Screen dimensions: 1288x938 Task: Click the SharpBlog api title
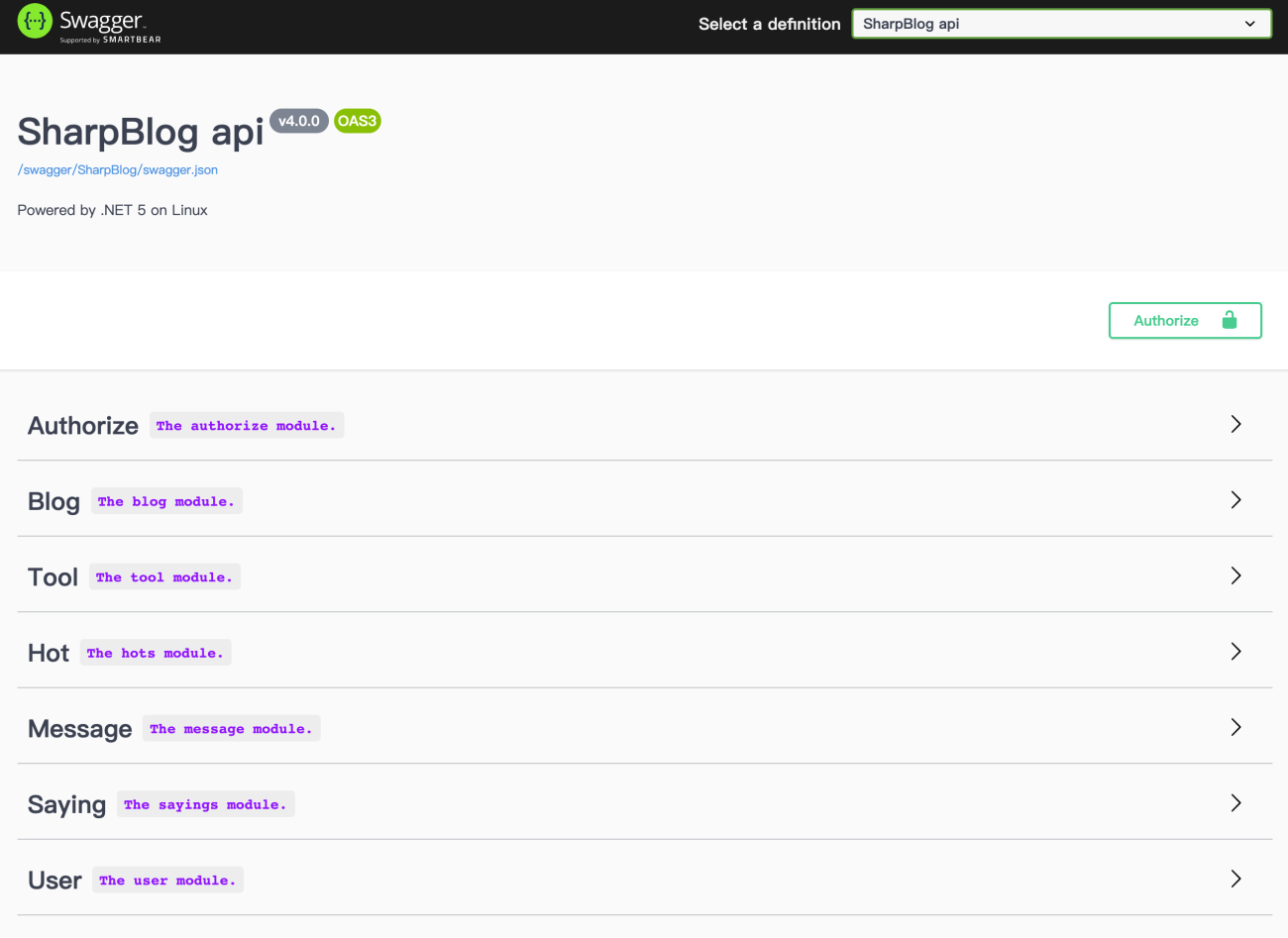[141, 132]
